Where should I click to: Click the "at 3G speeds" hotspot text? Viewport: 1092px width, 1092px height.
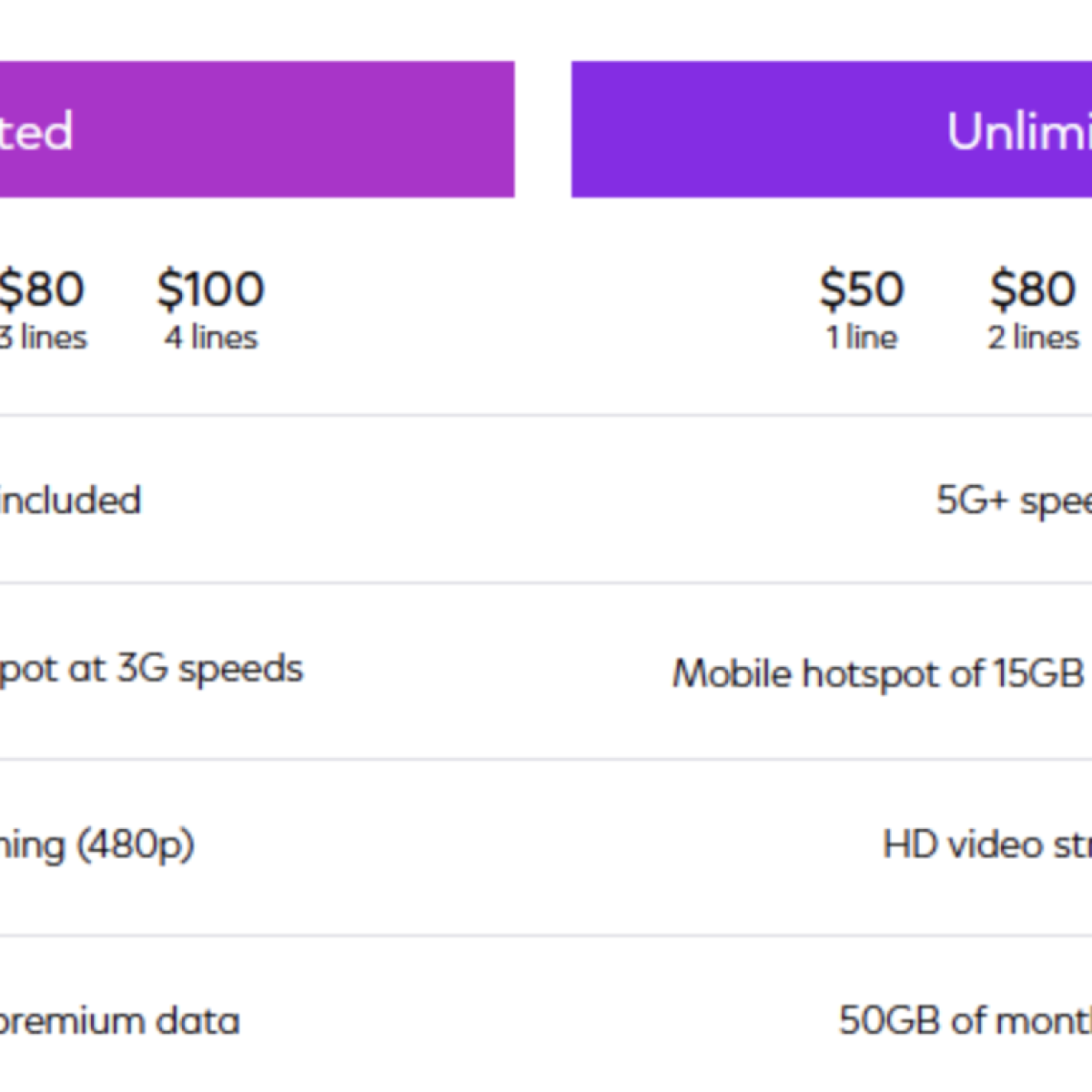point(150,669)
